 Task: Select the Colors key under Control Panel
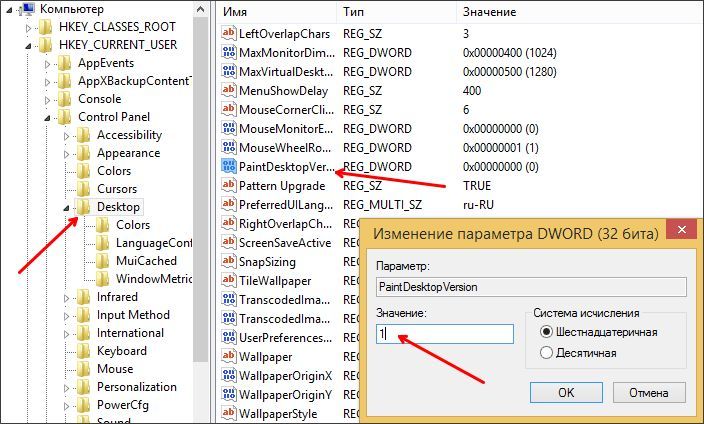pos(114,171)
